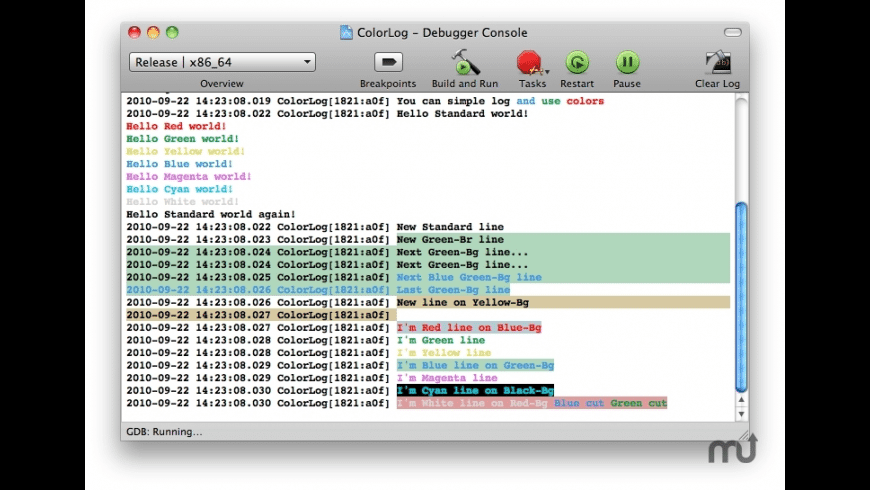Click the green zoom window button
The image size is (870, 490).
coord(172,33)
